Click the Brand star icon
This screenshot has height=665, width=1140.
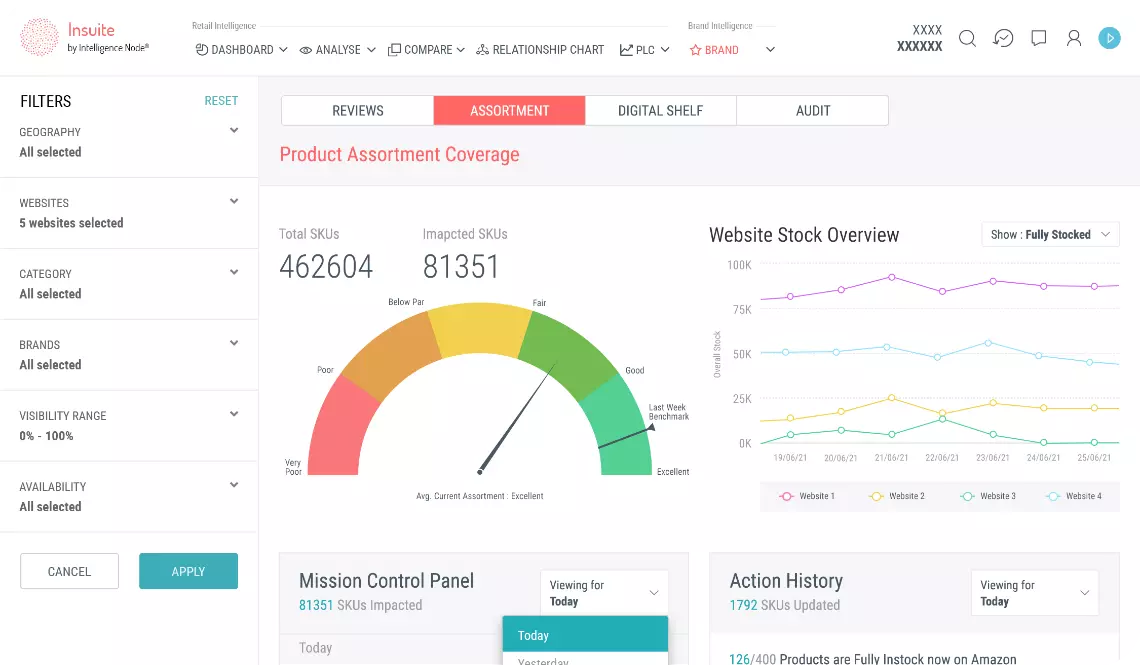pyautogui.click(x=695, y=50)
